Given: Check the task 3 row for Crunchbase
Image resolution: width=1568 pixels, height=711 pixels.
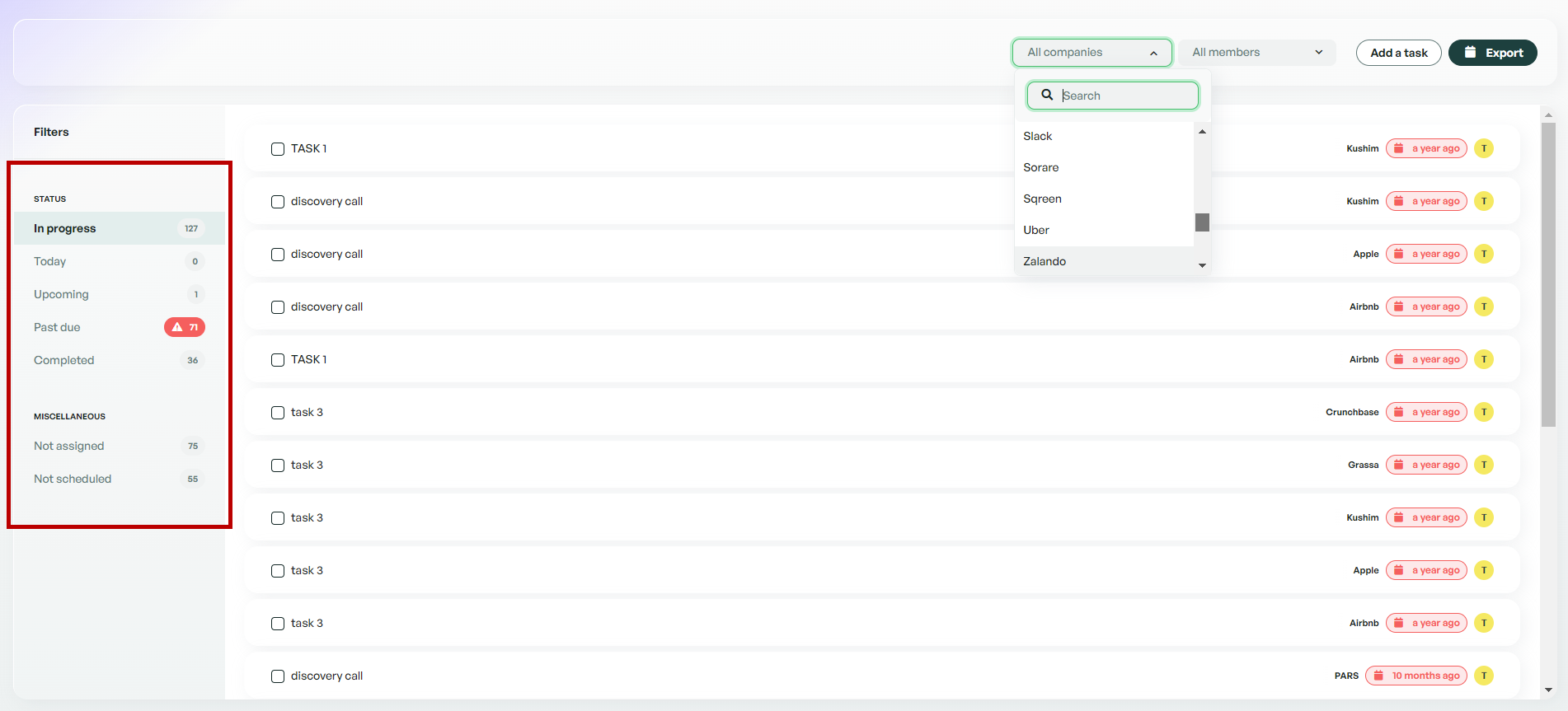Looking at the screenshot, I should click(x=278, y=413).
